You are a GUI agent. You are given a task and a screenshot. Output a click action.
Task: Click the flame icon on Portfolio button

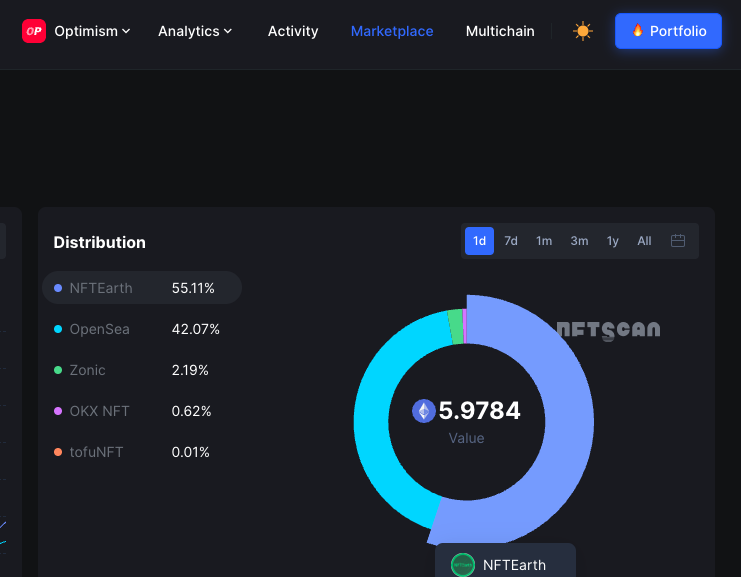click(638, 30)
